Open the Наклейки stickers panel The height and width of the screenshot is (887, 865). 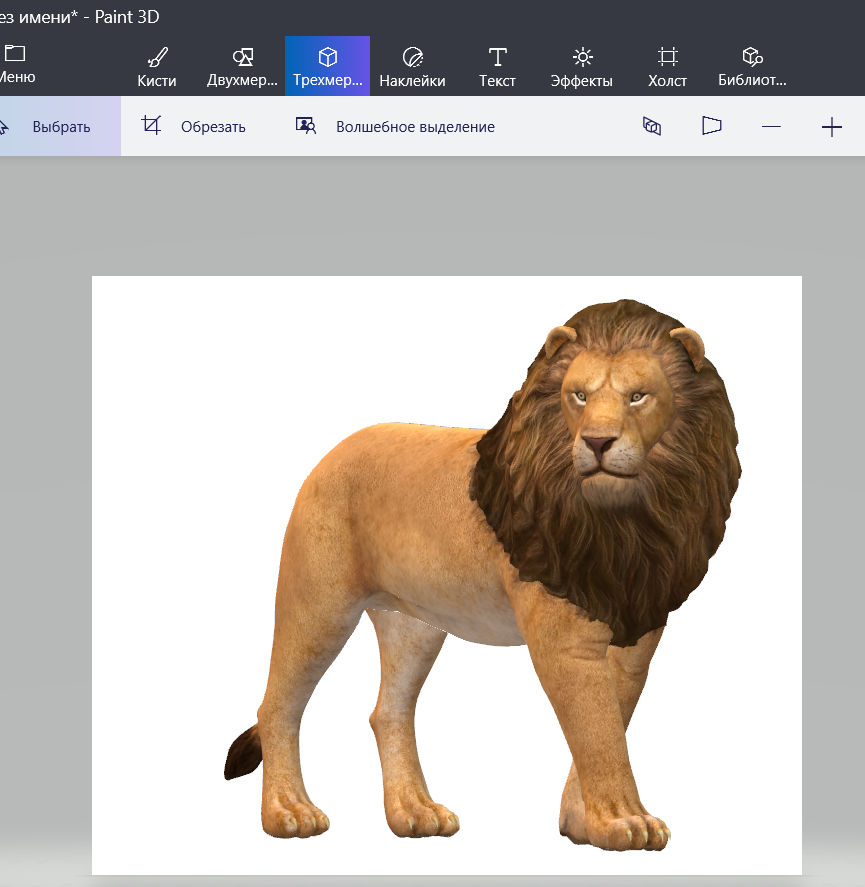coord(412,66)
